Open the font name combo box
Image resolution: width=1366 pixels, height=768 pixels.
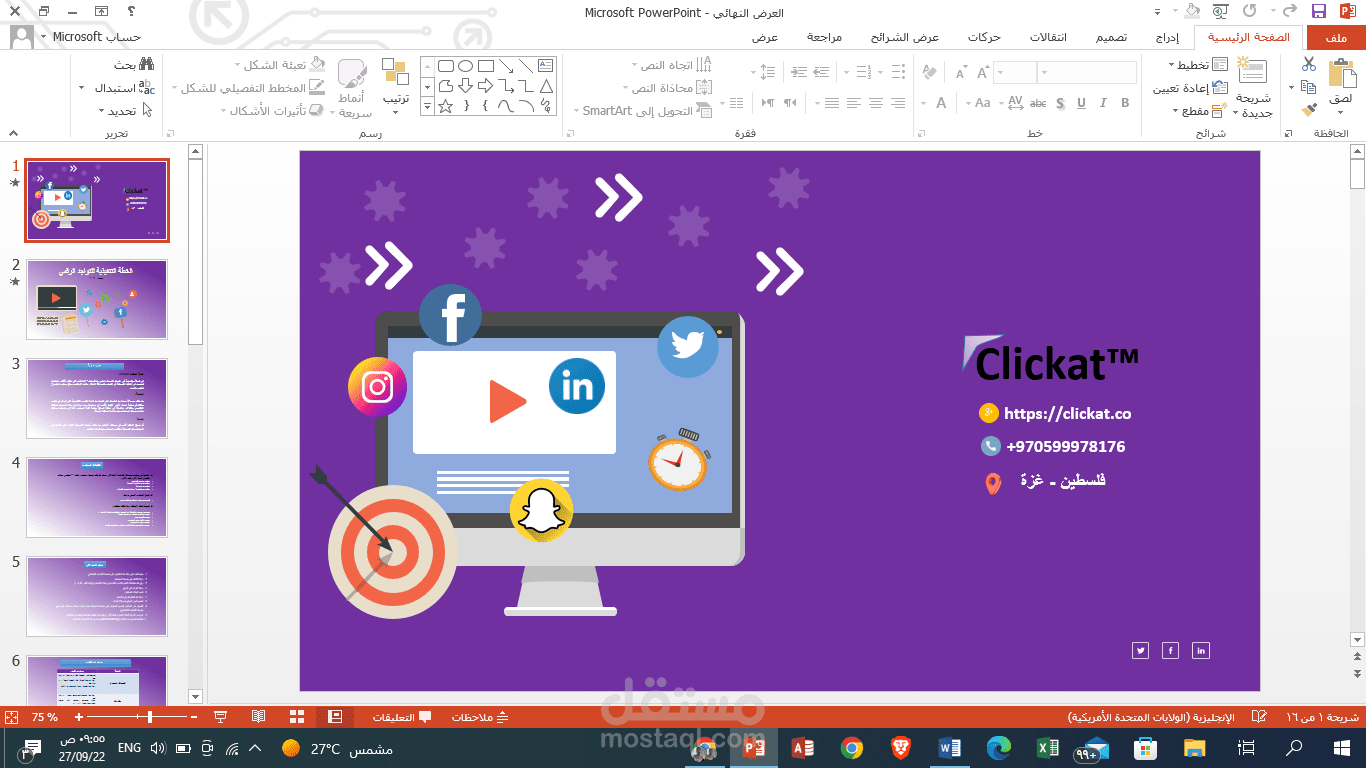pyautogui.click(x=1087, y=72)
